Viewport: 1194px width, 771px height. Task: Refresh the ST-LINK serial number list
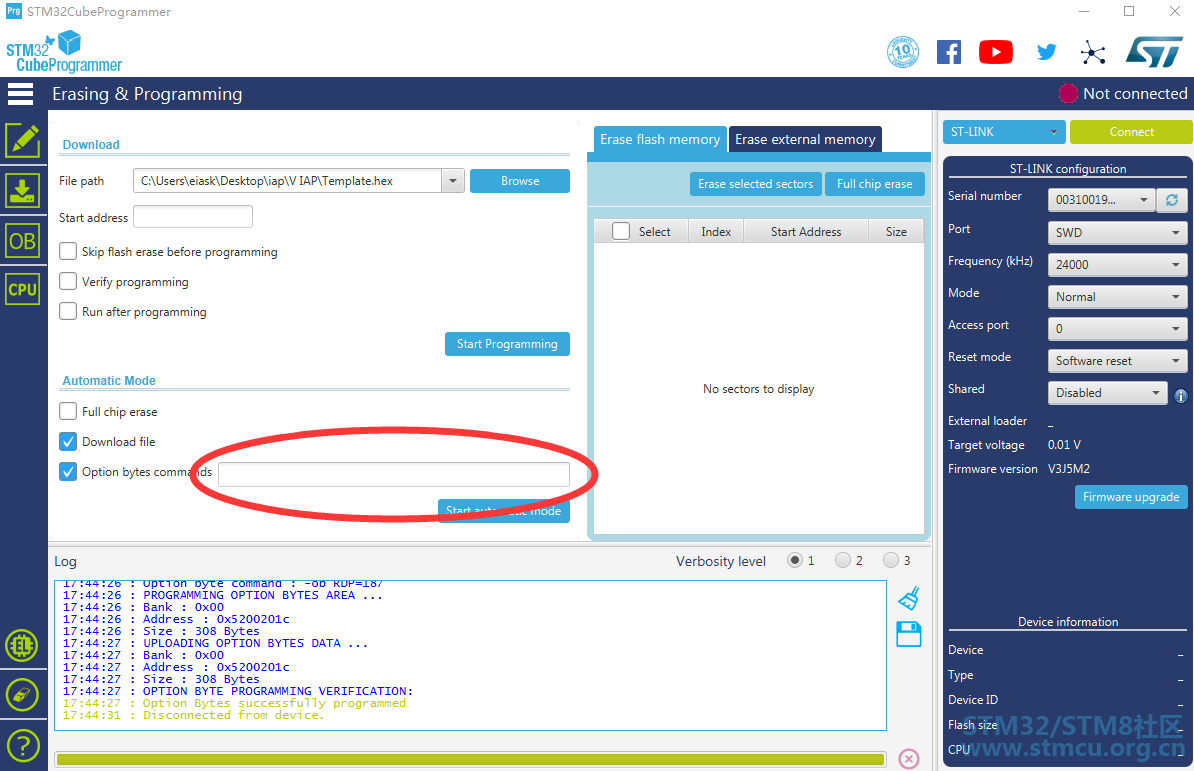pos(1172,200)
